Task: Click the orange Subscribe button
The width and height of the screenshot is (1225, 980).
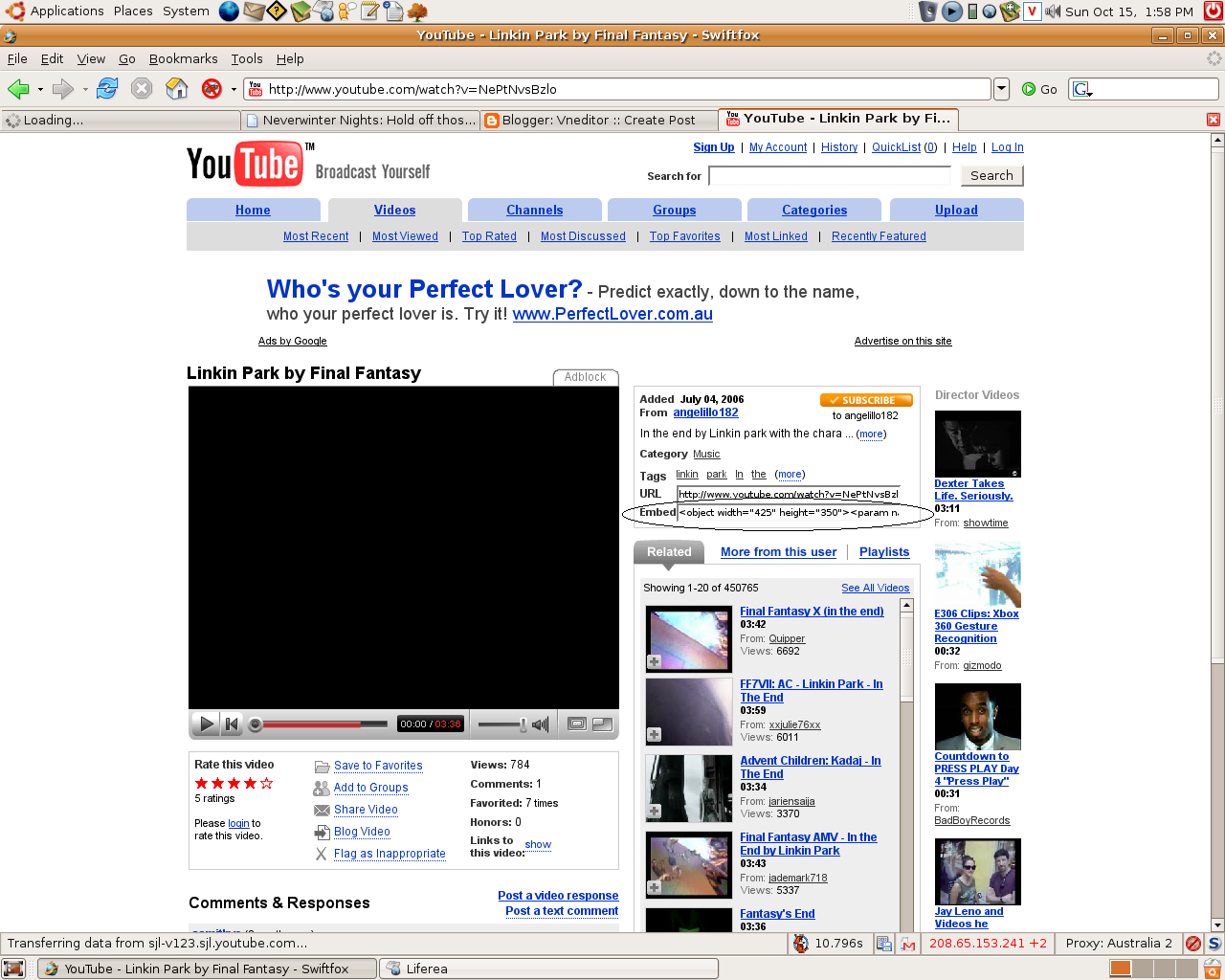Action: (866, 400)
